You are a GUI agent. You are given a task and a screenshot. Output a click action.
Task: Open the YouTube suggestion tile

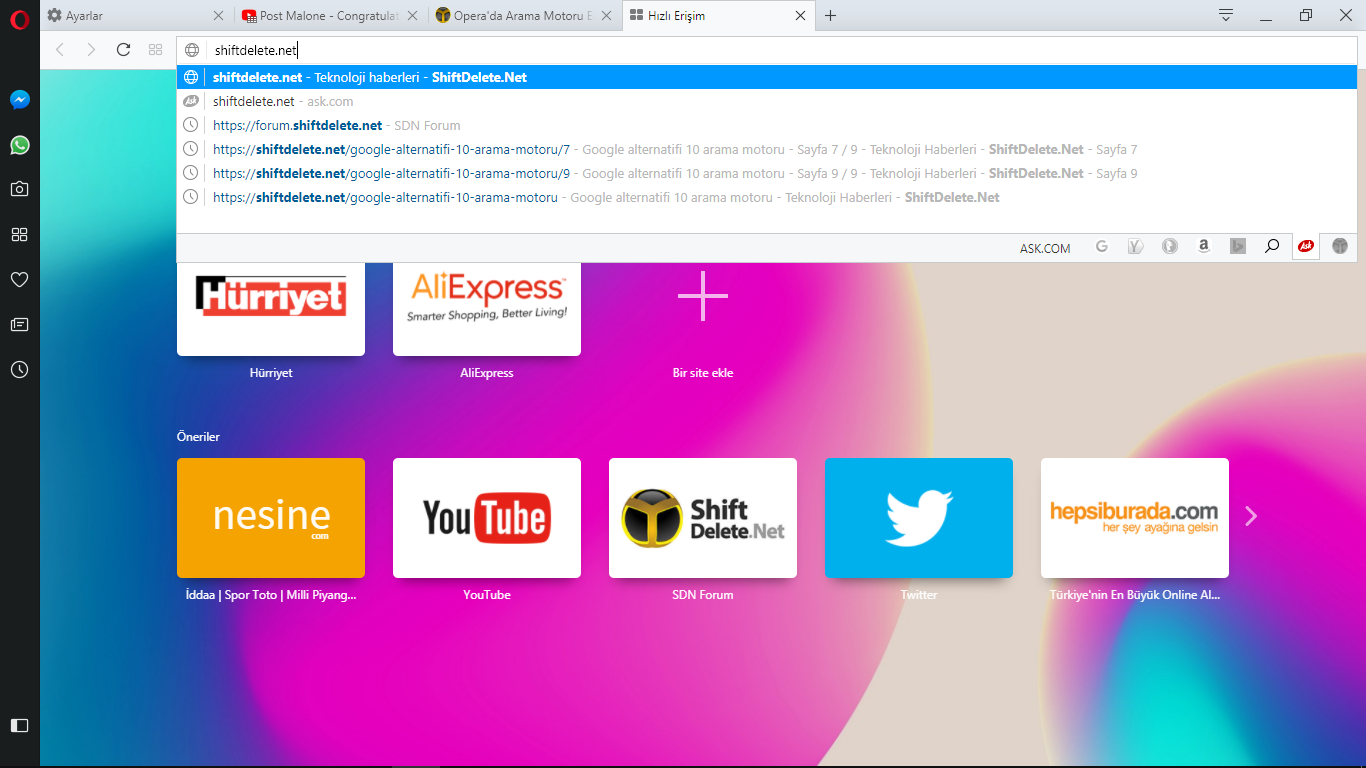coord(487,518)
